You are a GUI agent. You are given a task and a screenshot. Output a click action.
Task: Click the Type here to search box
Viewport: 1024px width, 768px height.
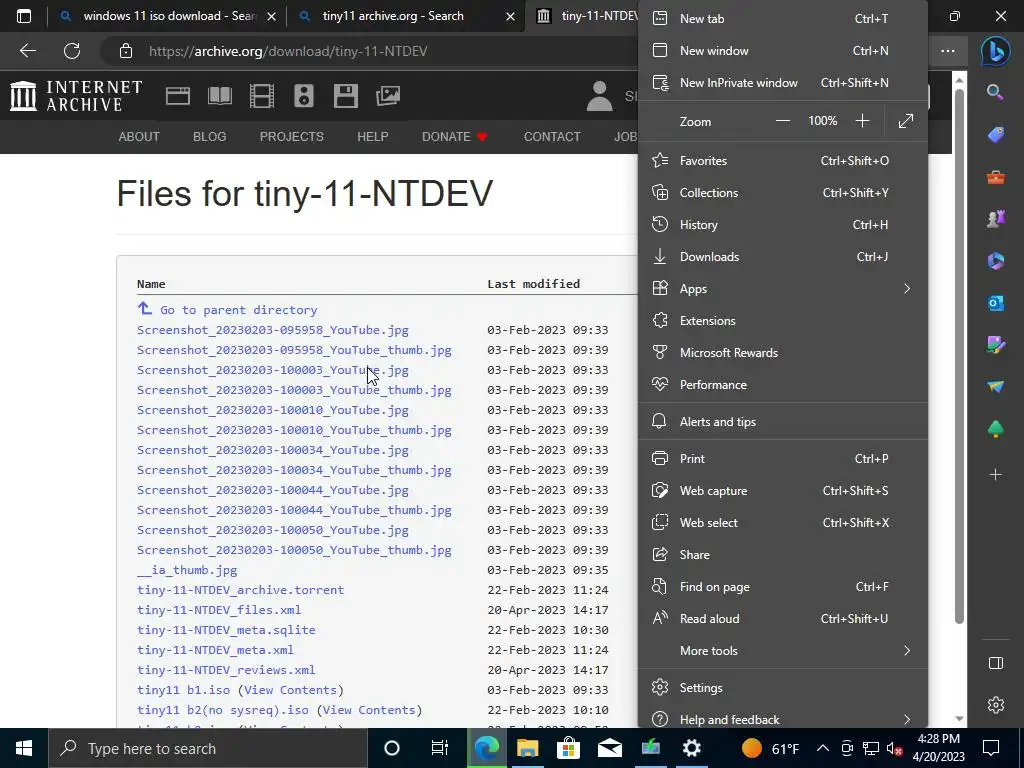(208, 748)
